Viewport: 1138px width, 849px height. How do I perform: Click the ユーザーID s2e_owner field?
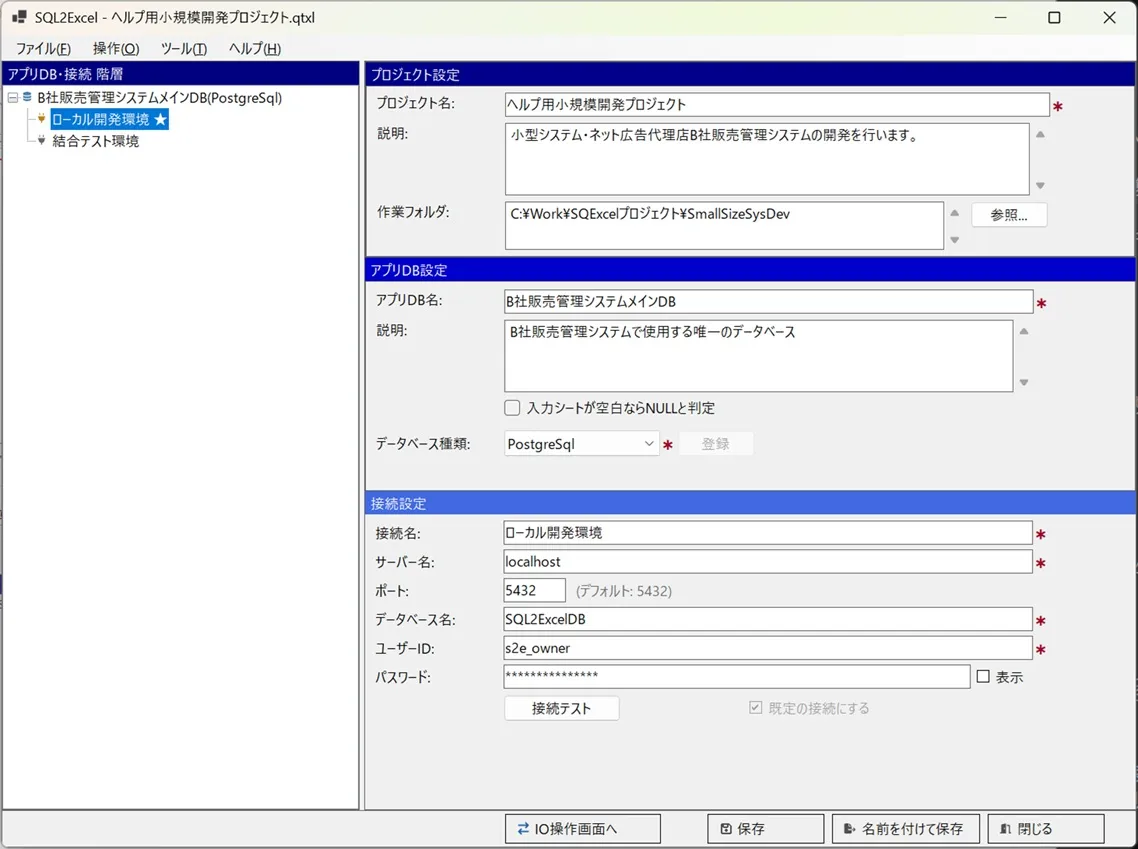(768, 648)
